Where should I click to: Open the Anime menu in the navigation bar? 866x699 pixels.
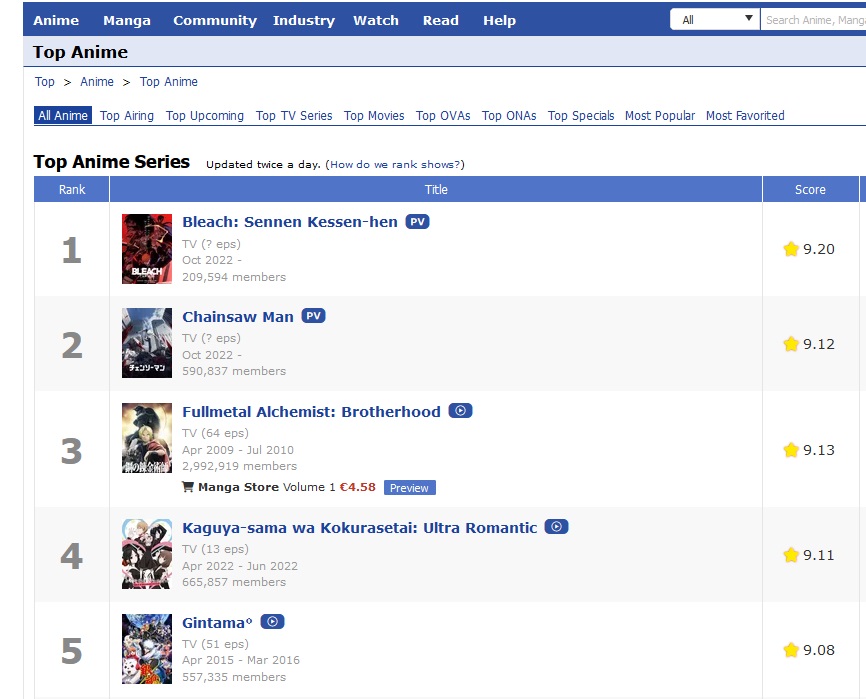pos(56,20)
